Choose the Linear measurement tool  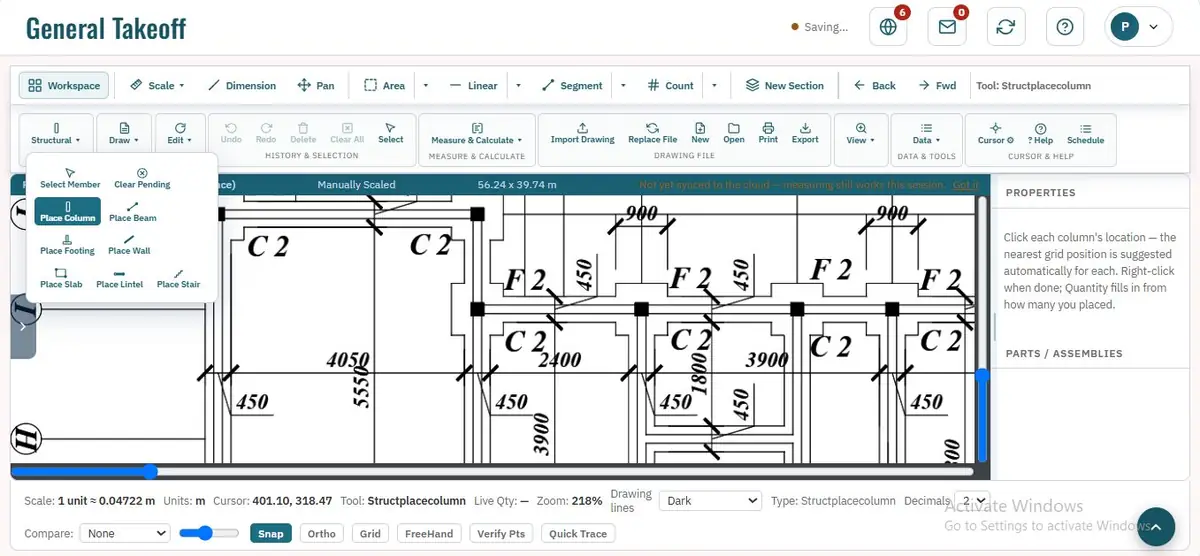[474, 86]
